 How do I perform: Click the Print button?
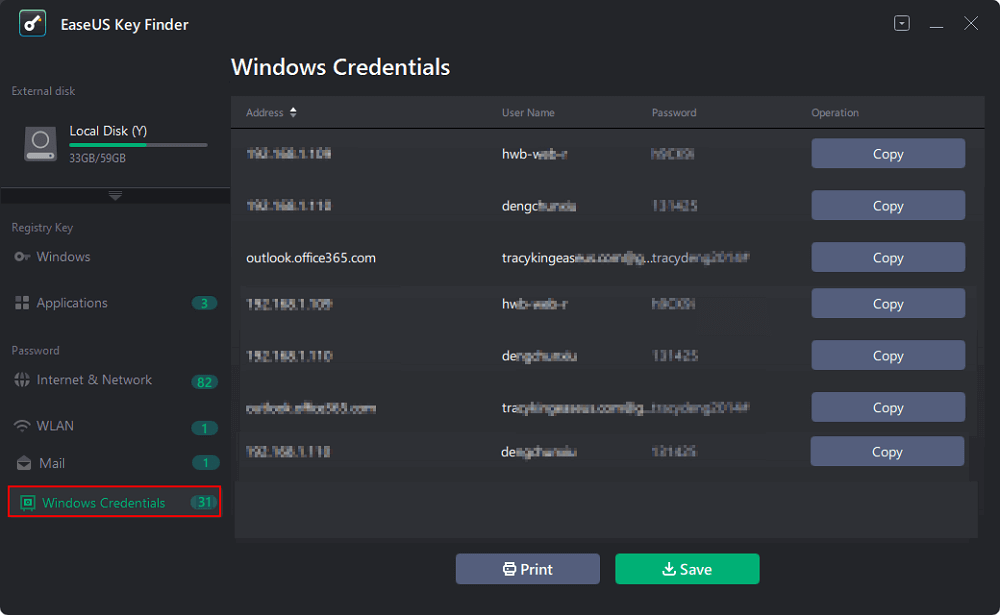[527, 569]
